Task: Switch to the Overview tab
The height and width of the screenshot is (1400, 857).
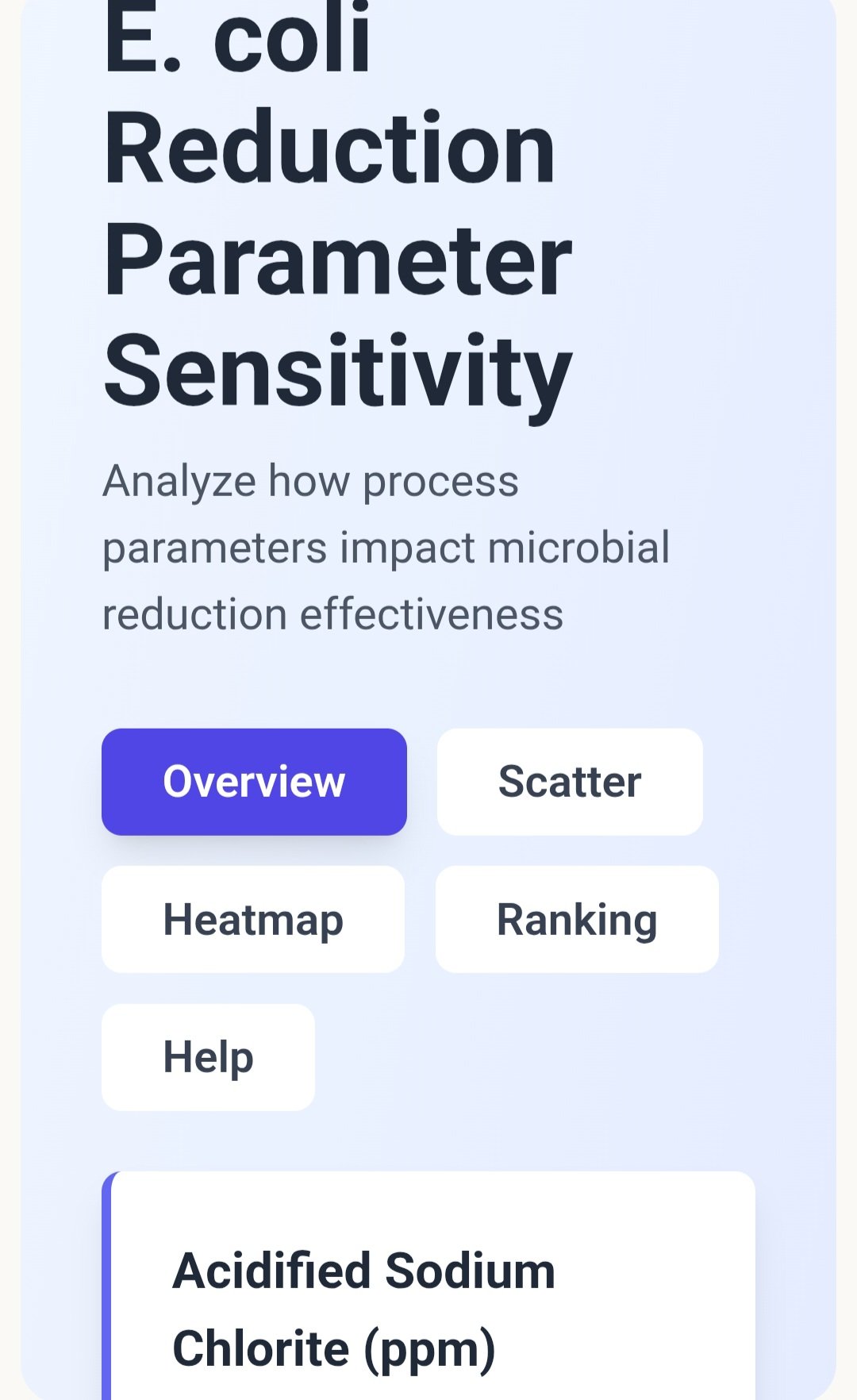Action: coord(254,782)
